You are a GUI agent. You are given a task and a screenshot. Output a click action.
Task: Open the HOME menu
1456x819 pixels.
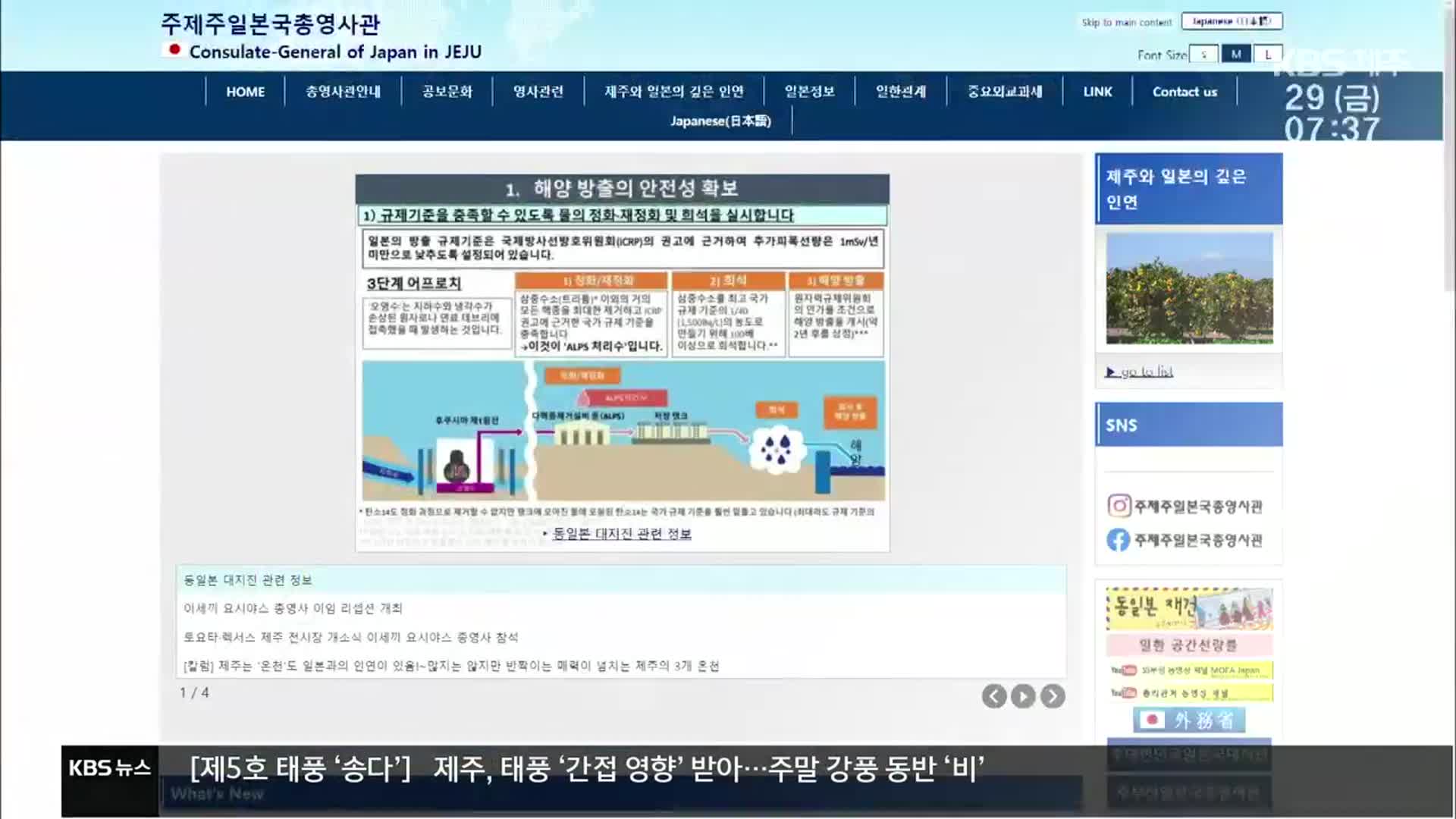tap(245, 92)
